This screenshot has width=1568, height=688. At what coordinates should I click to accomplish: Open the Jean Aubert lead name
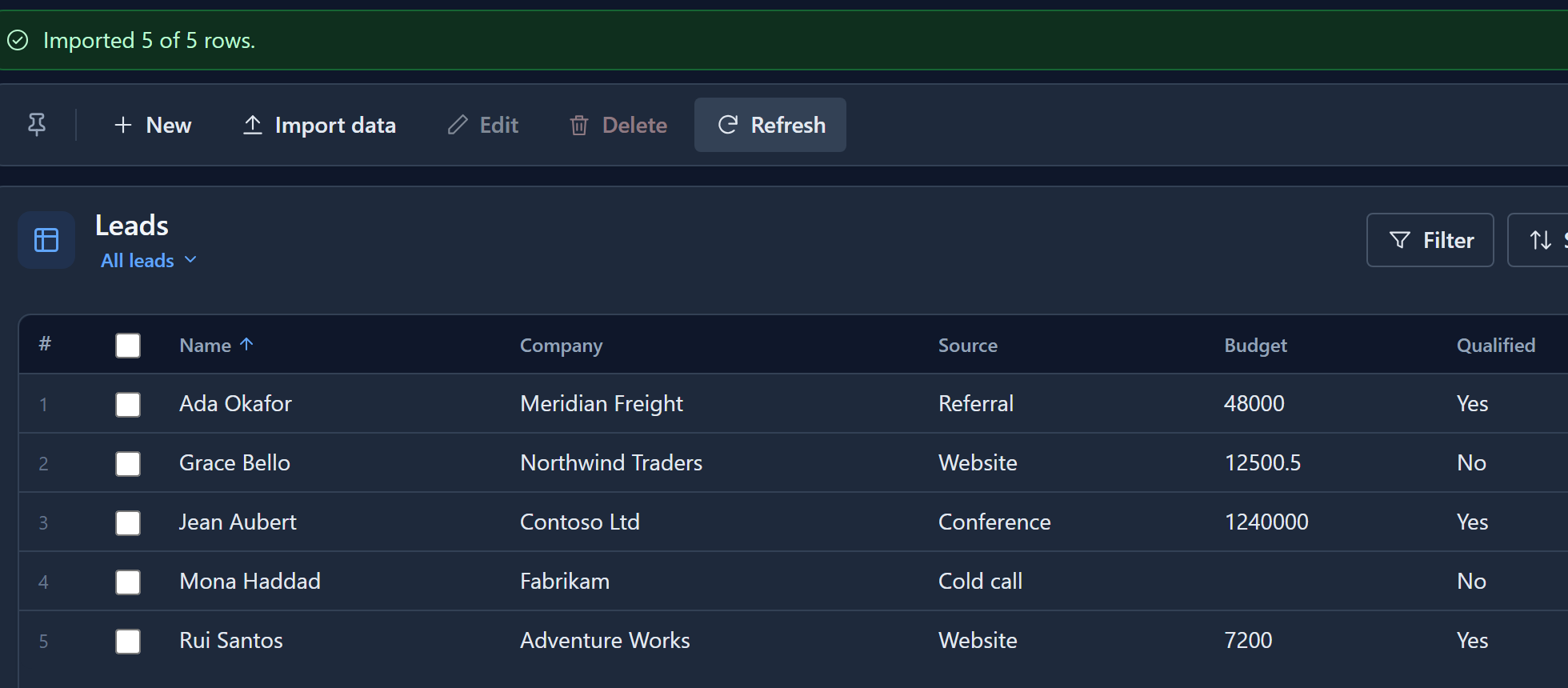point(238,522)
